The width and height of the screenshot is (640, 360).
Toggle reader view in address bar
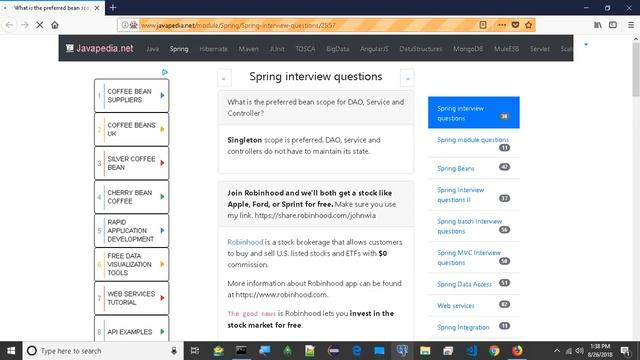[x=483, y=25]
